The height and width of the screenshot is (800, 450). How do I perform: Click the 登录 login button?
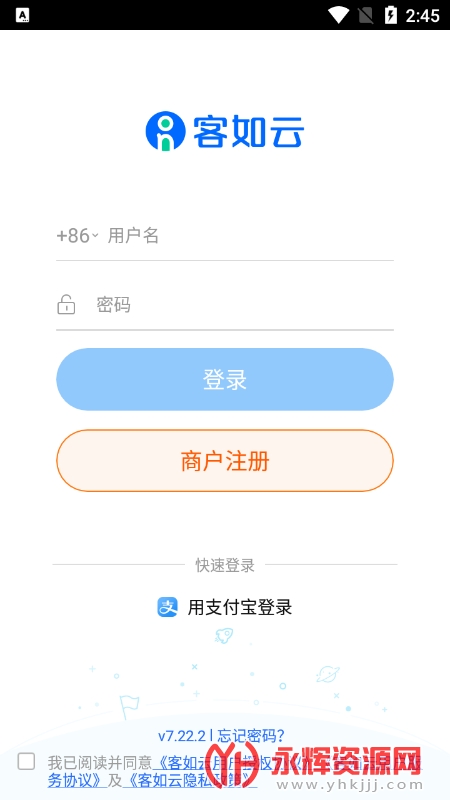(225, 380)
